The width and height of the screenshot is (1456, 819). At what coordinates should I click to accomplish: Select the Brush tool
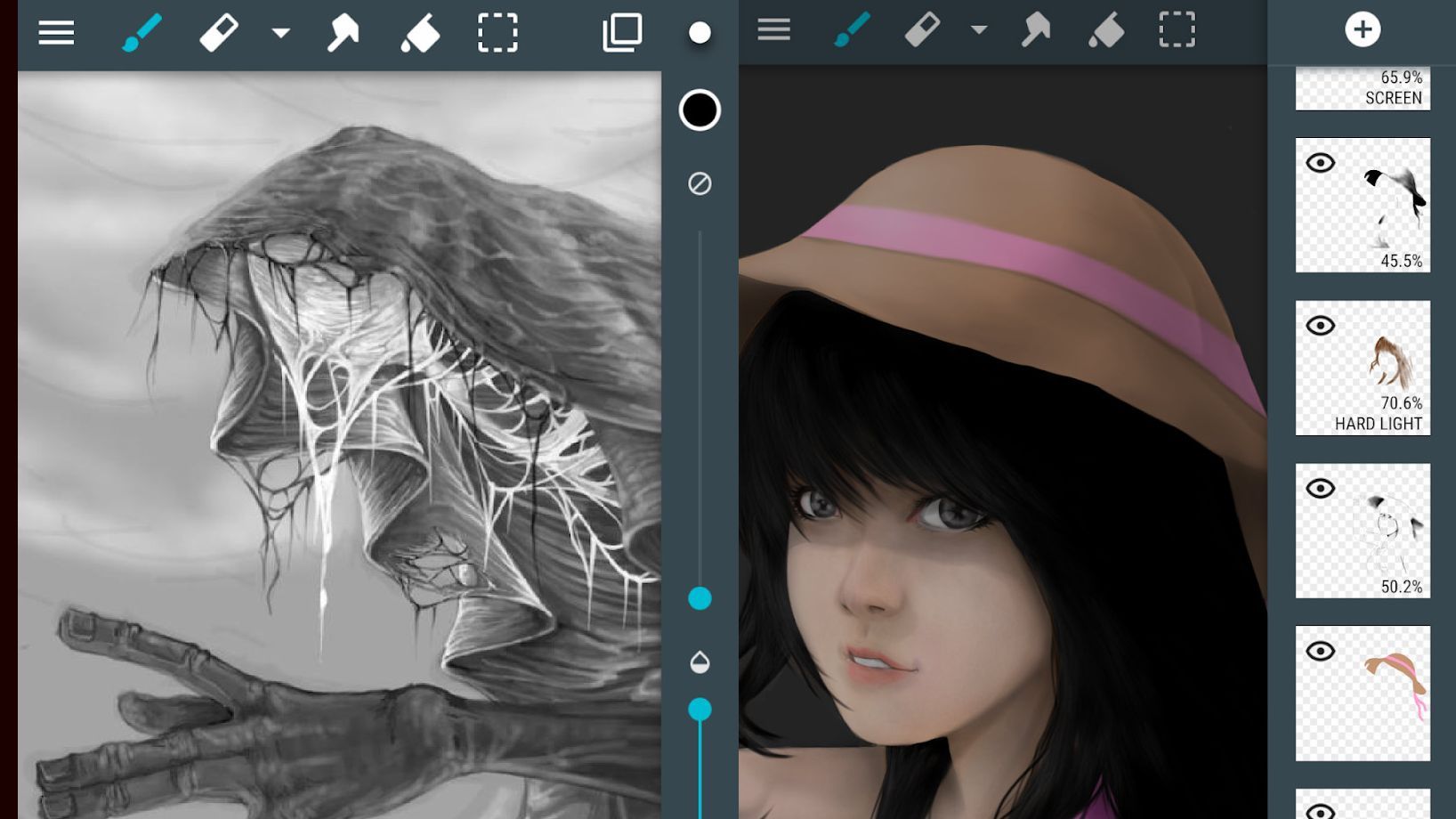pos(140,32)
